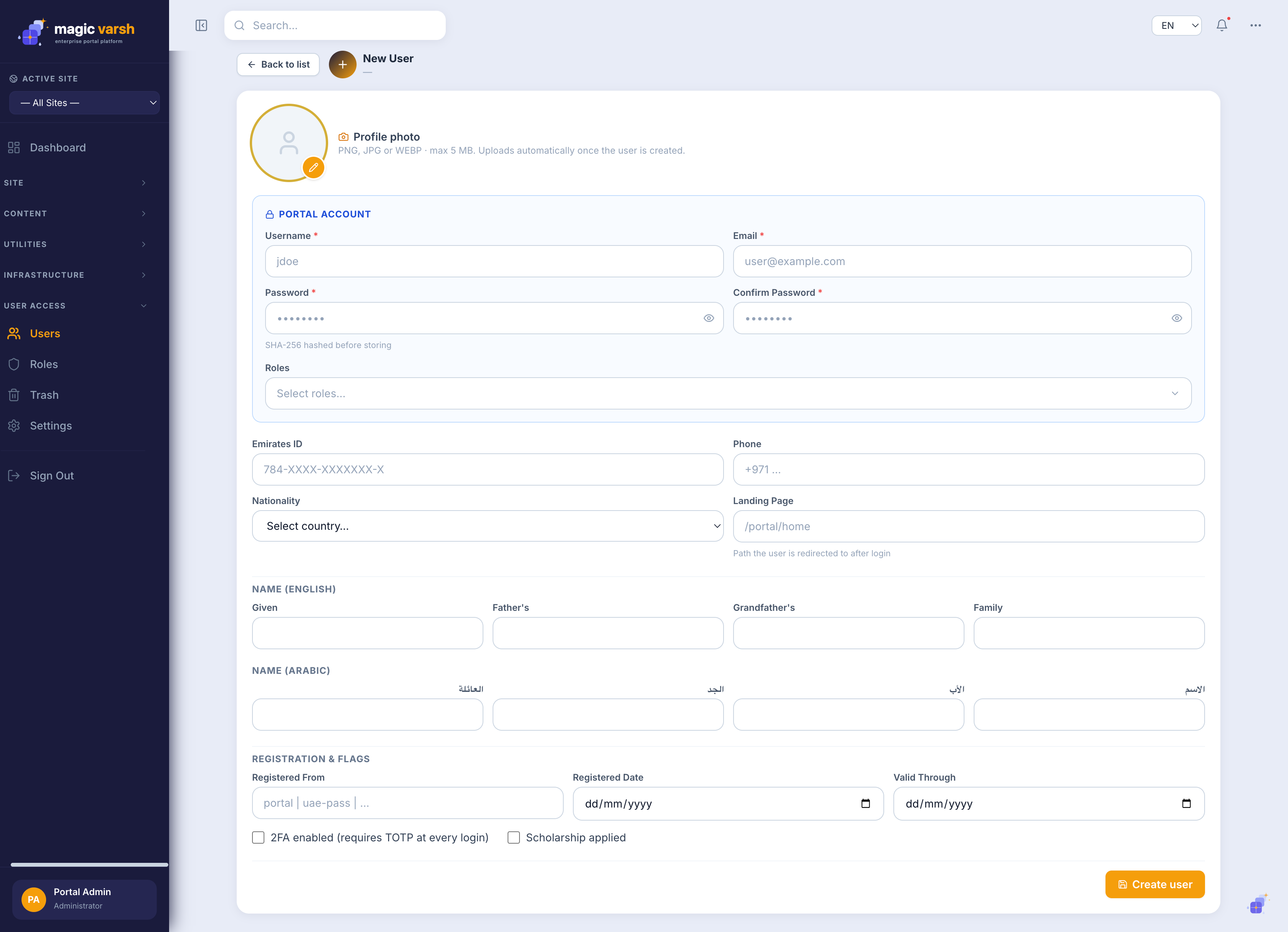Focus the Phone input field
This screenshot has width=1288, height=932.
(969, 469)
